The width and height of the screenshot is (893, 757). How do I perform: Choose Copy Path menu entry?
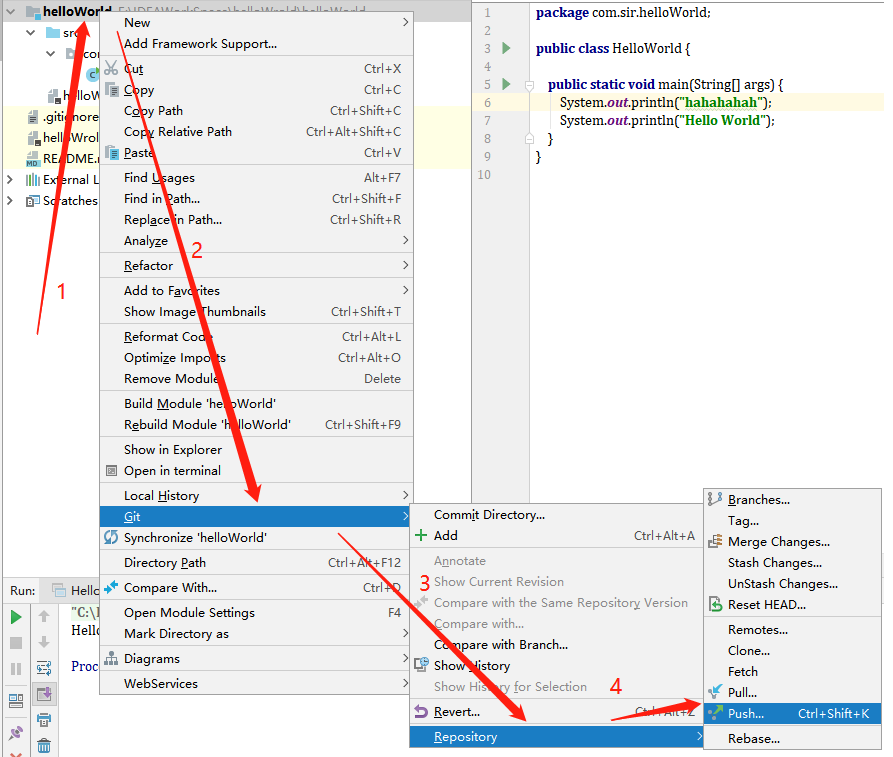256,111
